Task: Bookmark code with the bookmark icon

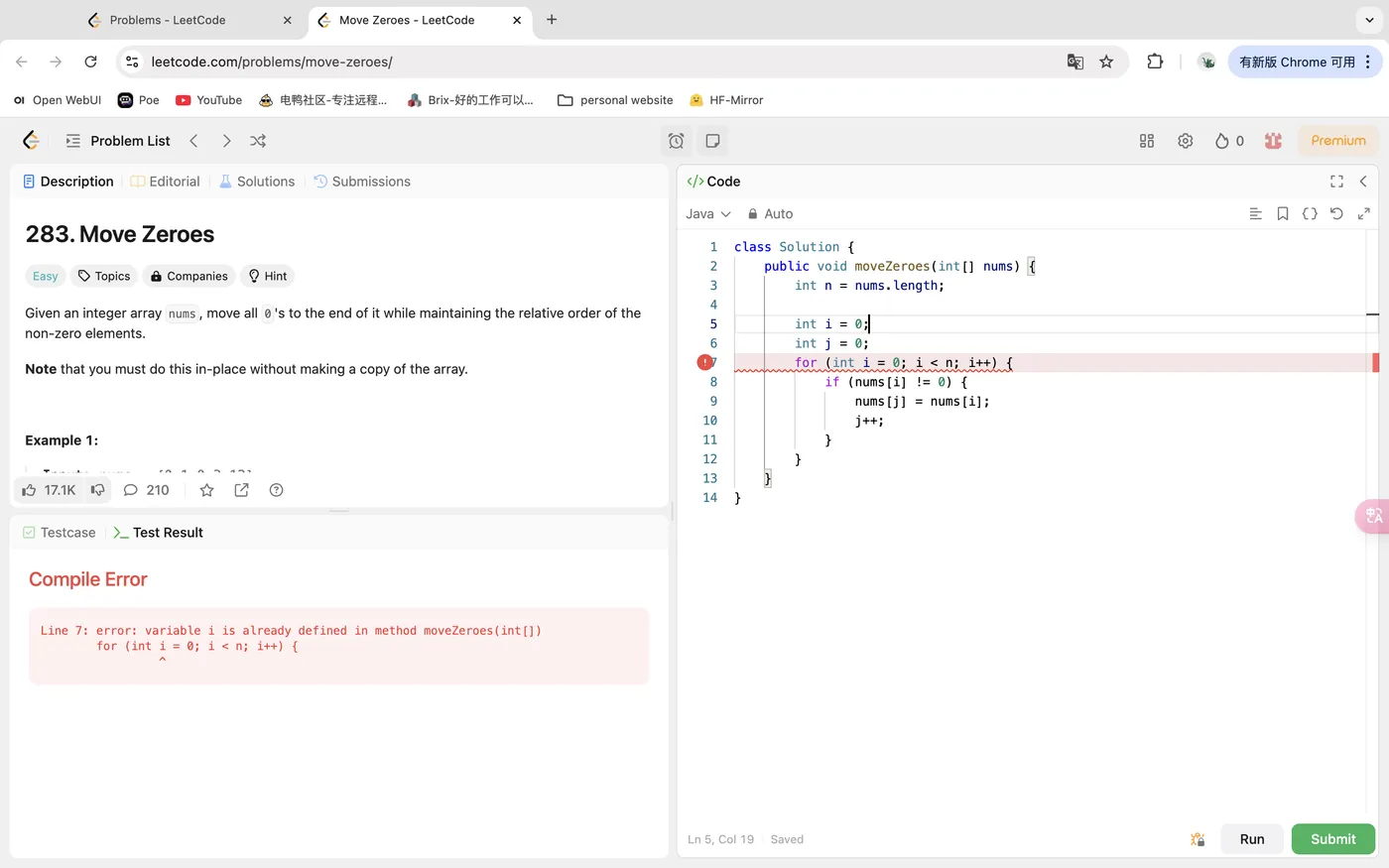Action: 1283,213
